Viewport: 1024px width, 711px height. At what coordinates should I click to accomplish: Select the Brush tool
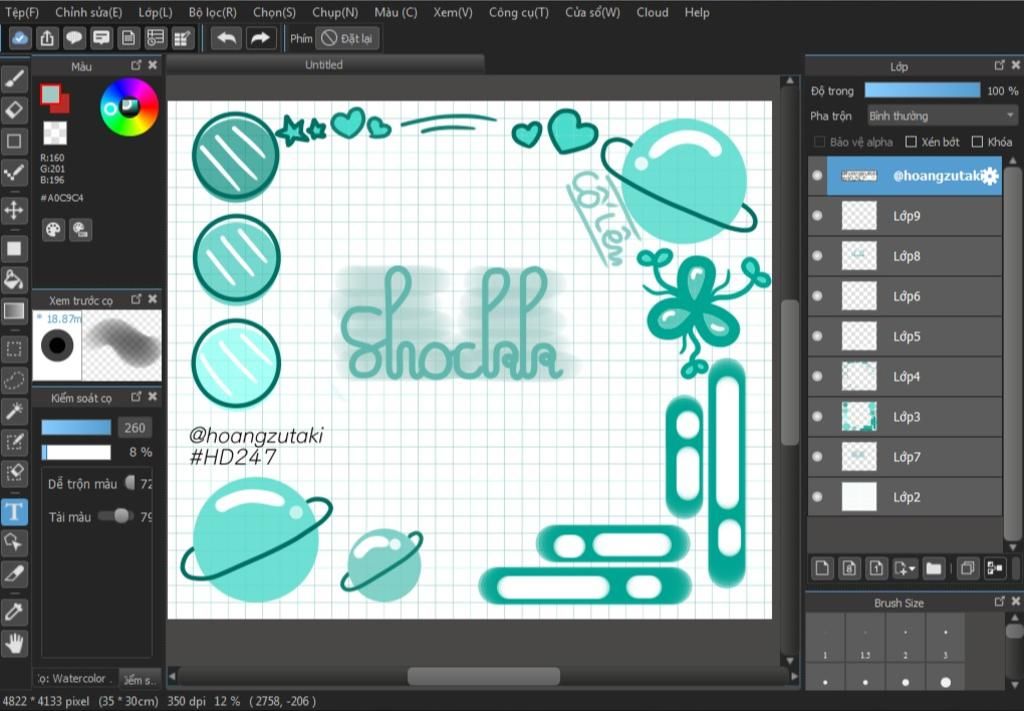[14, 78]
